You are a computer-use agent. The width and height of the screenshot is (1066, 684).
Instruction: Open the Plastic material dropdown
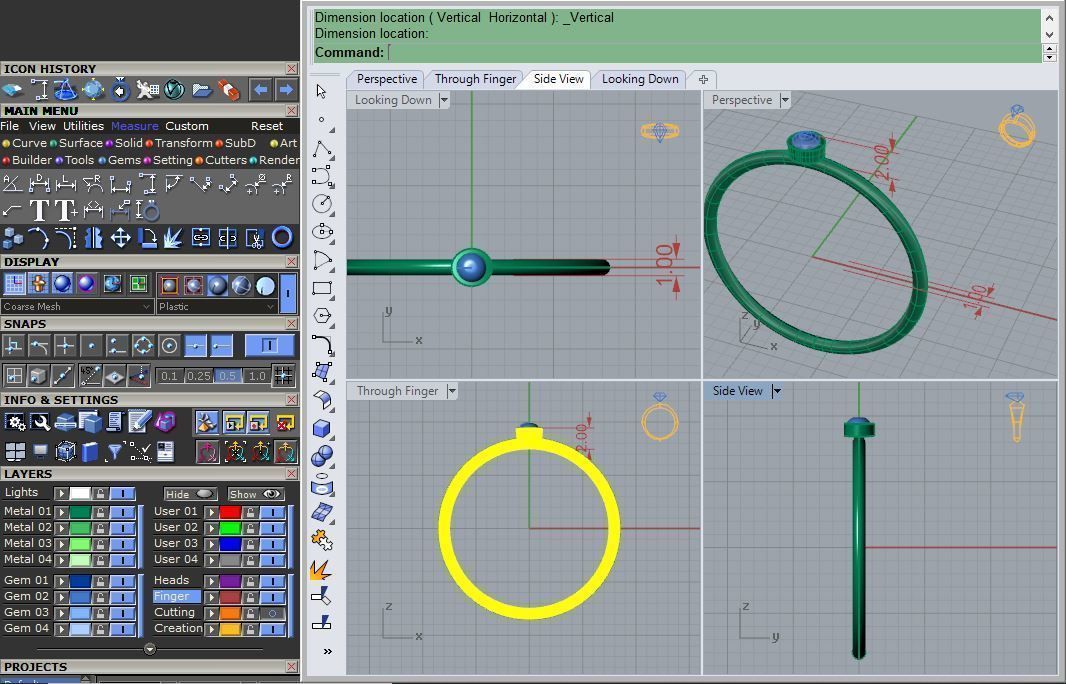coord(218,307)
